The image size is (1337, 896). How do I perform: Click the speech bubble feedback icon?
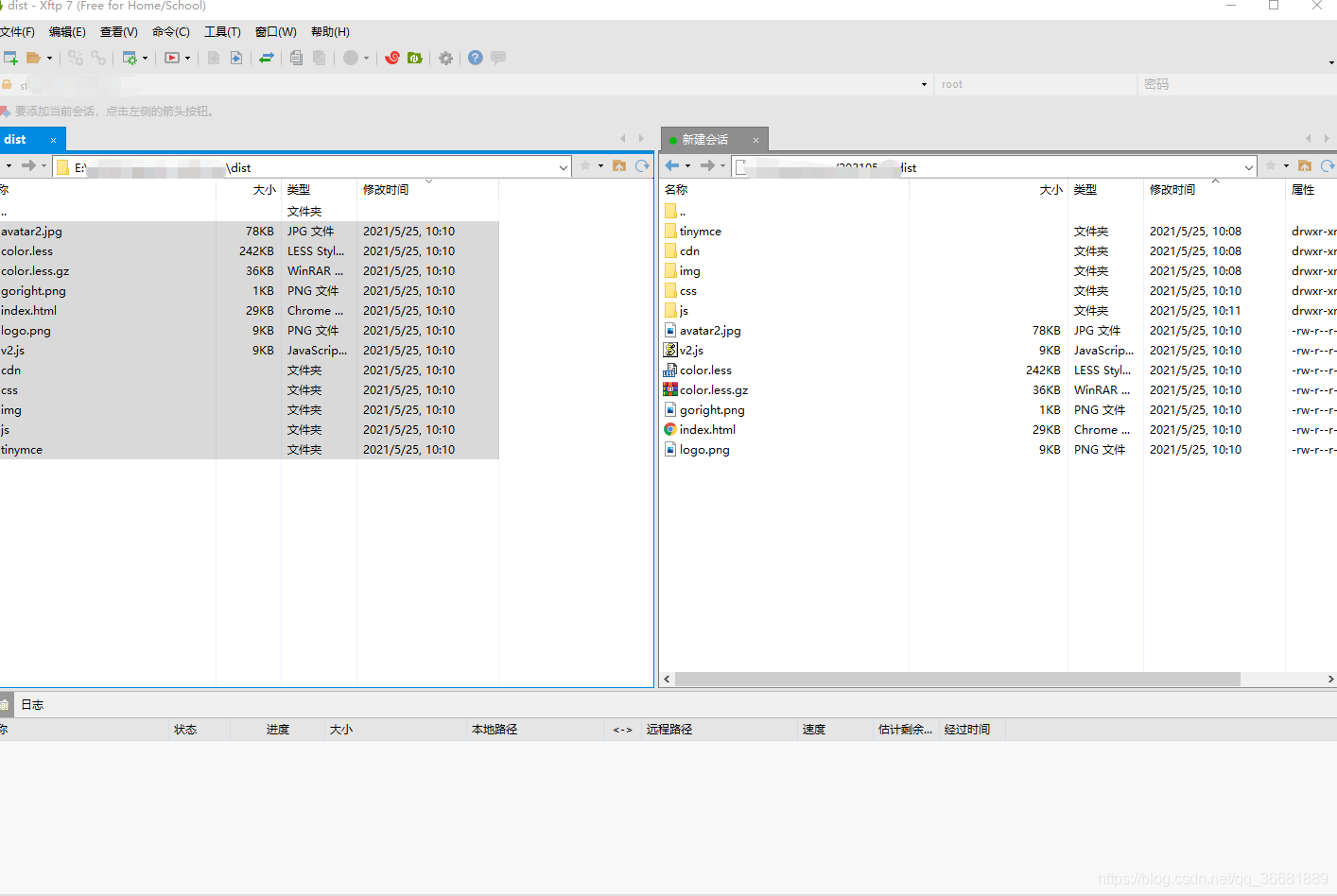tap(498, 58)
